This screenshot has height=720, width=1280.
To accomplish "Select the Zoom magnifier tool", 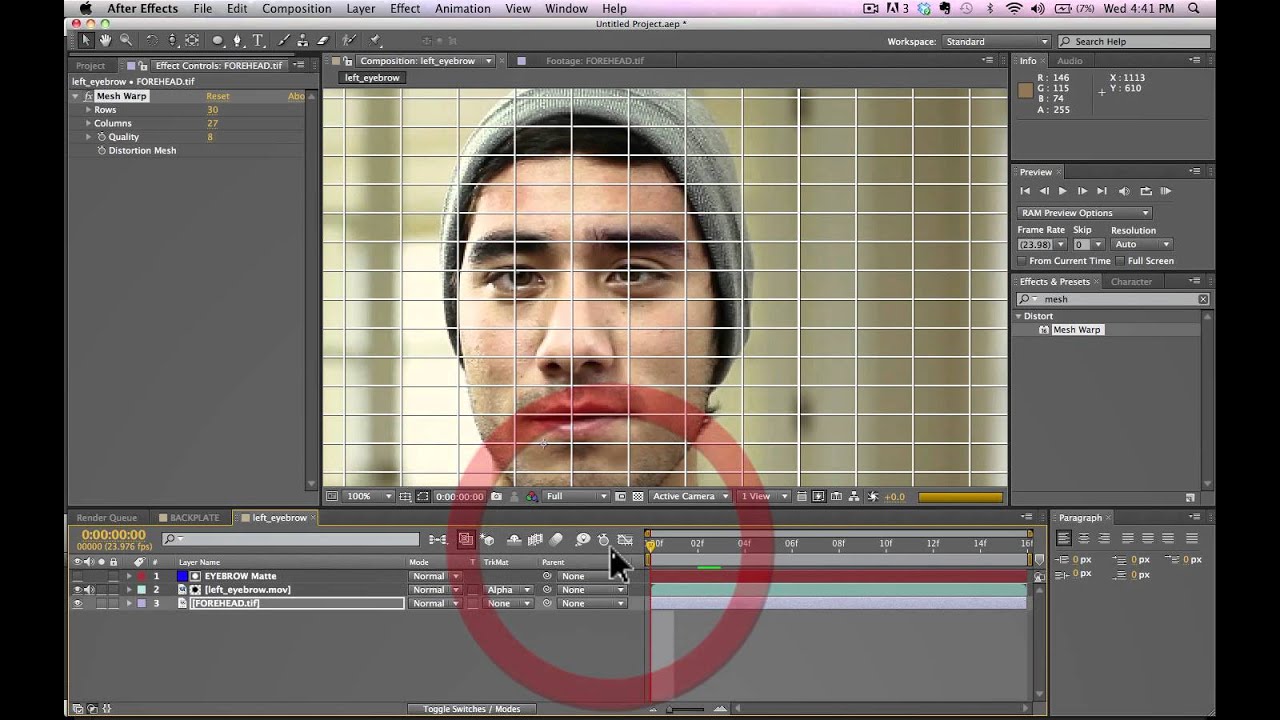I will [x=126, y=41].
